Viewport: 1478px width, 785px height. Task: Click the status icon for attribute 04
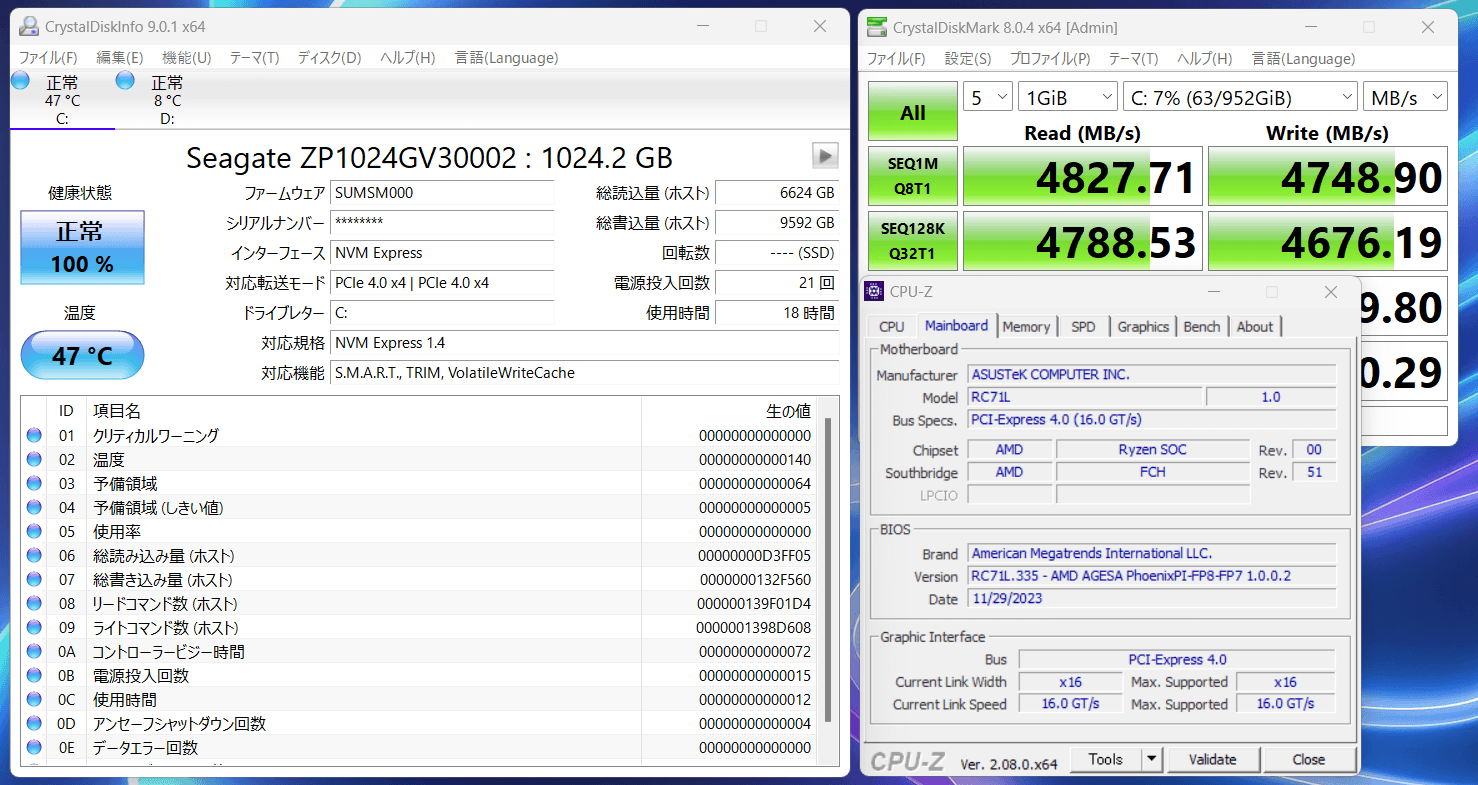coord(34,507)
